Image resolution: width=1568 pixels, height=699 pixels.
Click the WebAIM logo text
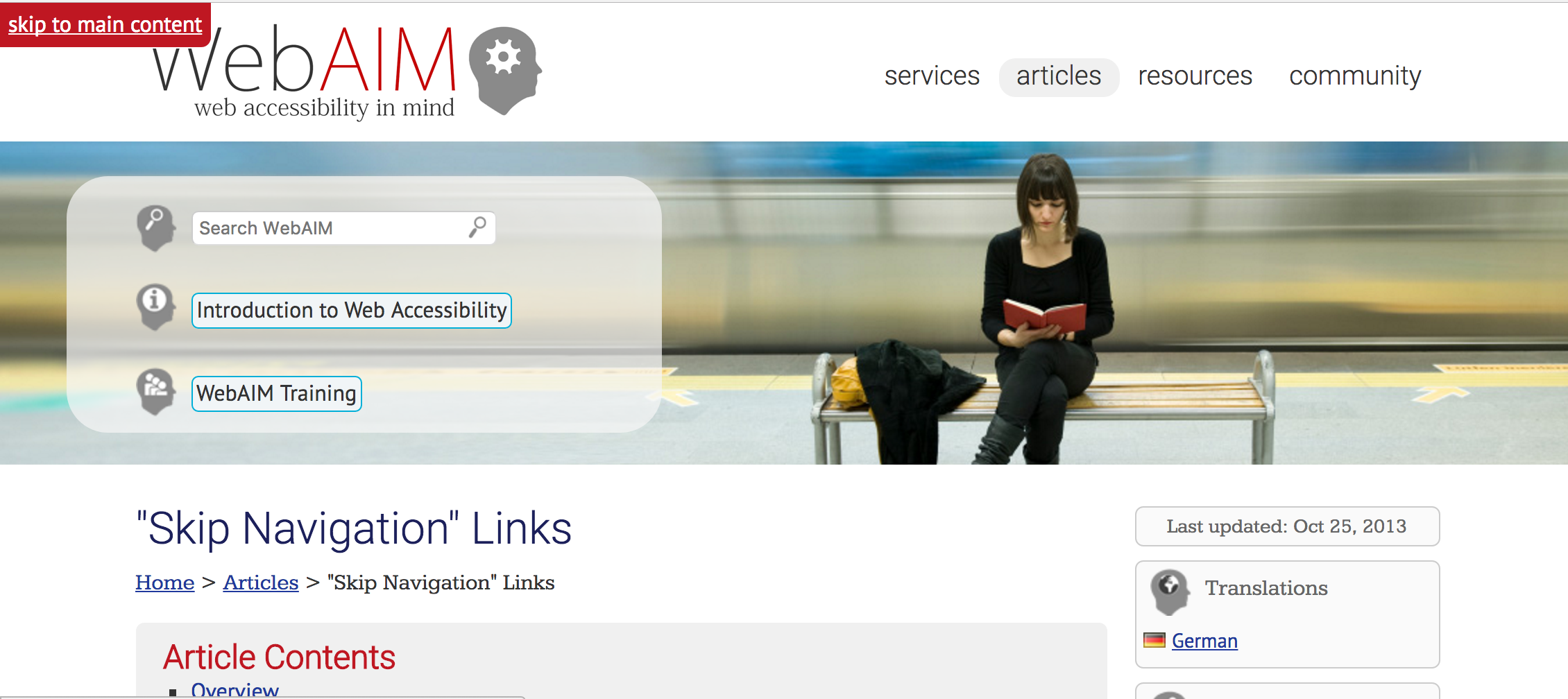(x=305, y=71)
